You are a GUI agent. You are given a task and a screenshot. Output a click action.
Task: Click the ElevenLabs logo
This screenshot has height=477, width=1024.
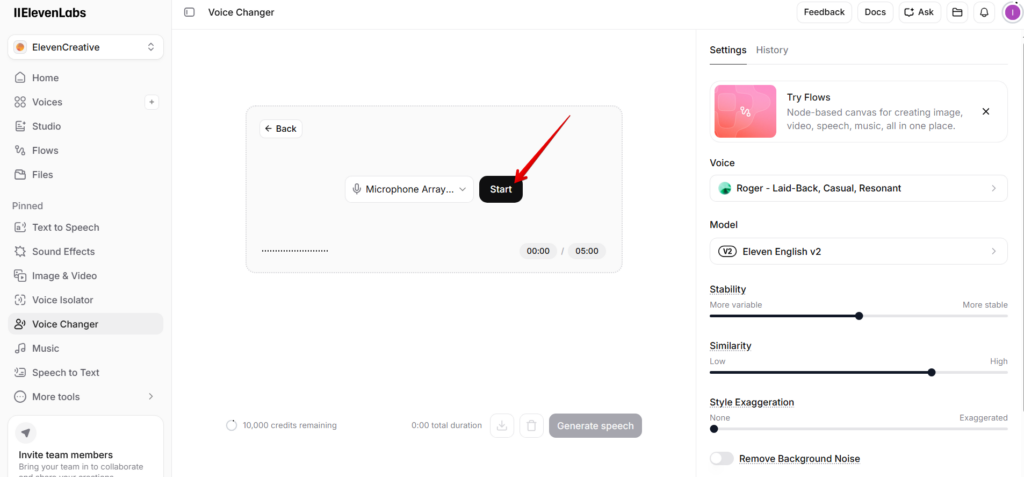click(50, 12)
